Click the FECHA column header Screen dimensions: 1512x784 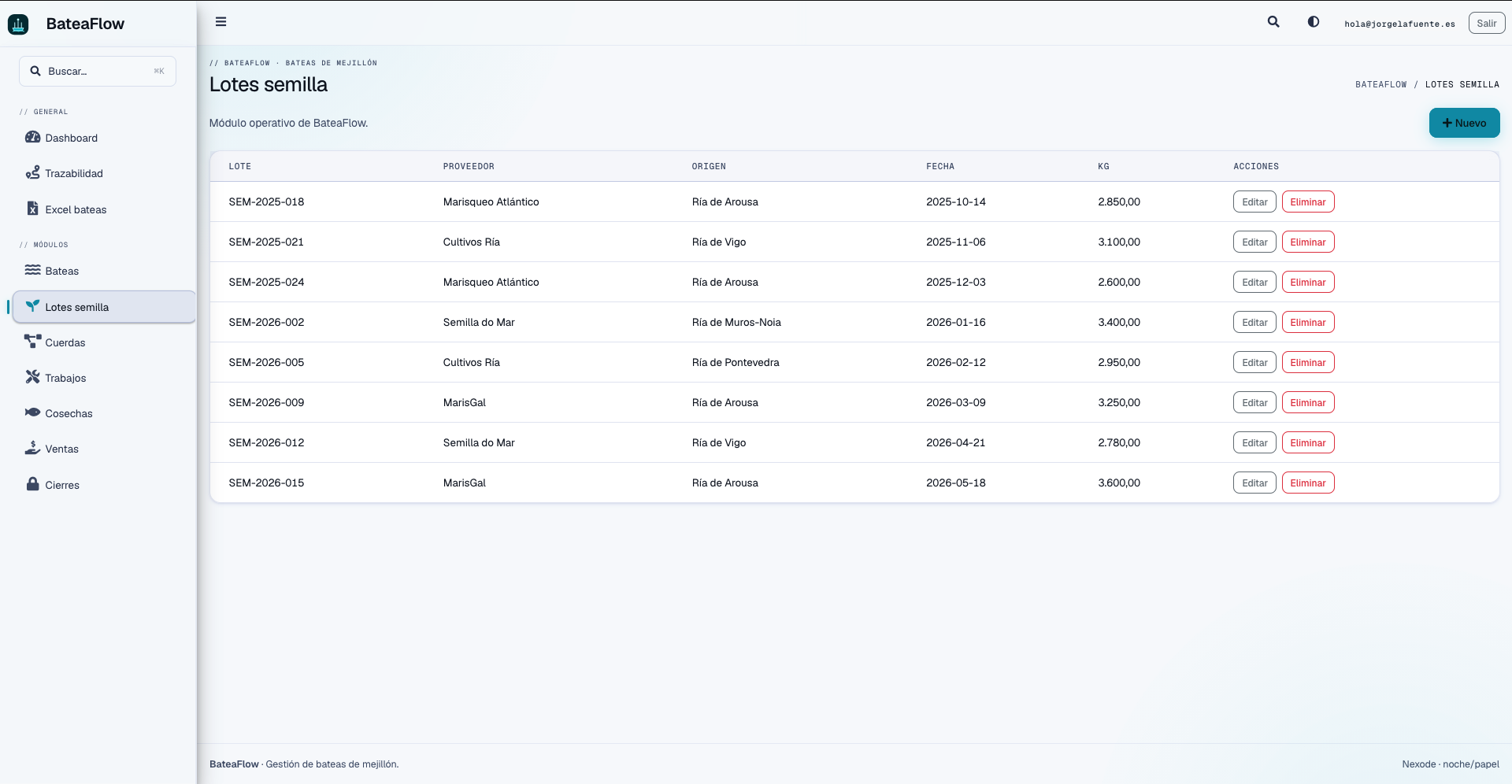coord(939,167)
